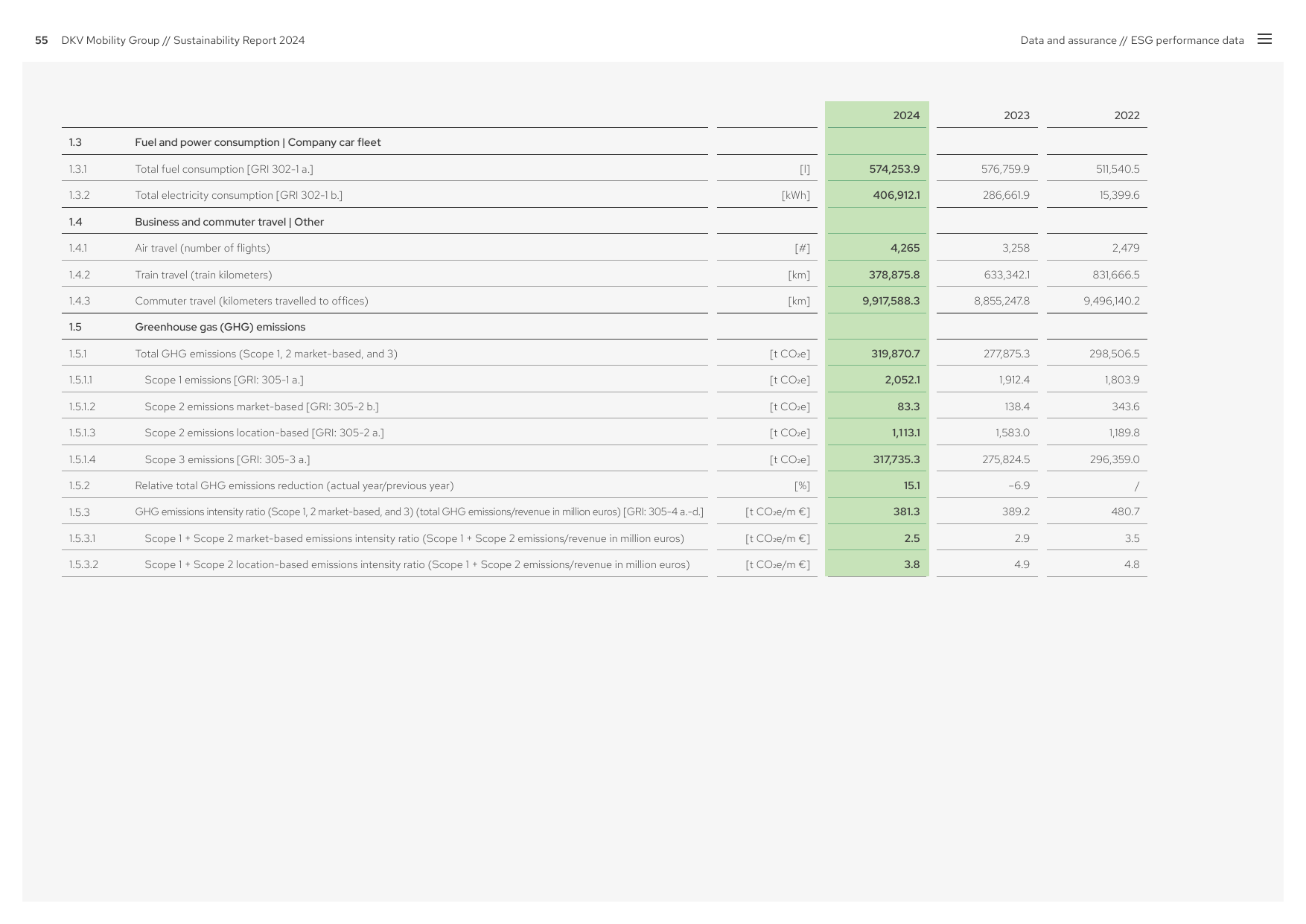Click 'Commuter travel (kilometers travelled to offices)' label
The image size is (1306, 924).
[252, 301]
